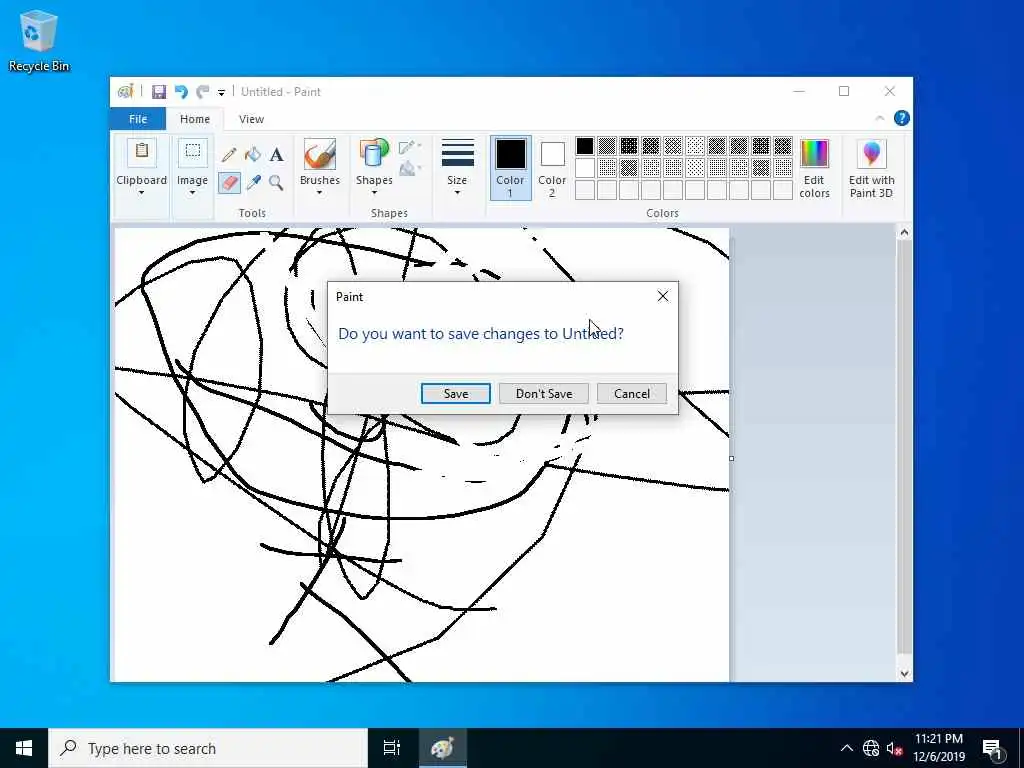This screenshot has width=1024, height=768.
Task: Click Edit with Paint 3D
Action: coord(871,168)
